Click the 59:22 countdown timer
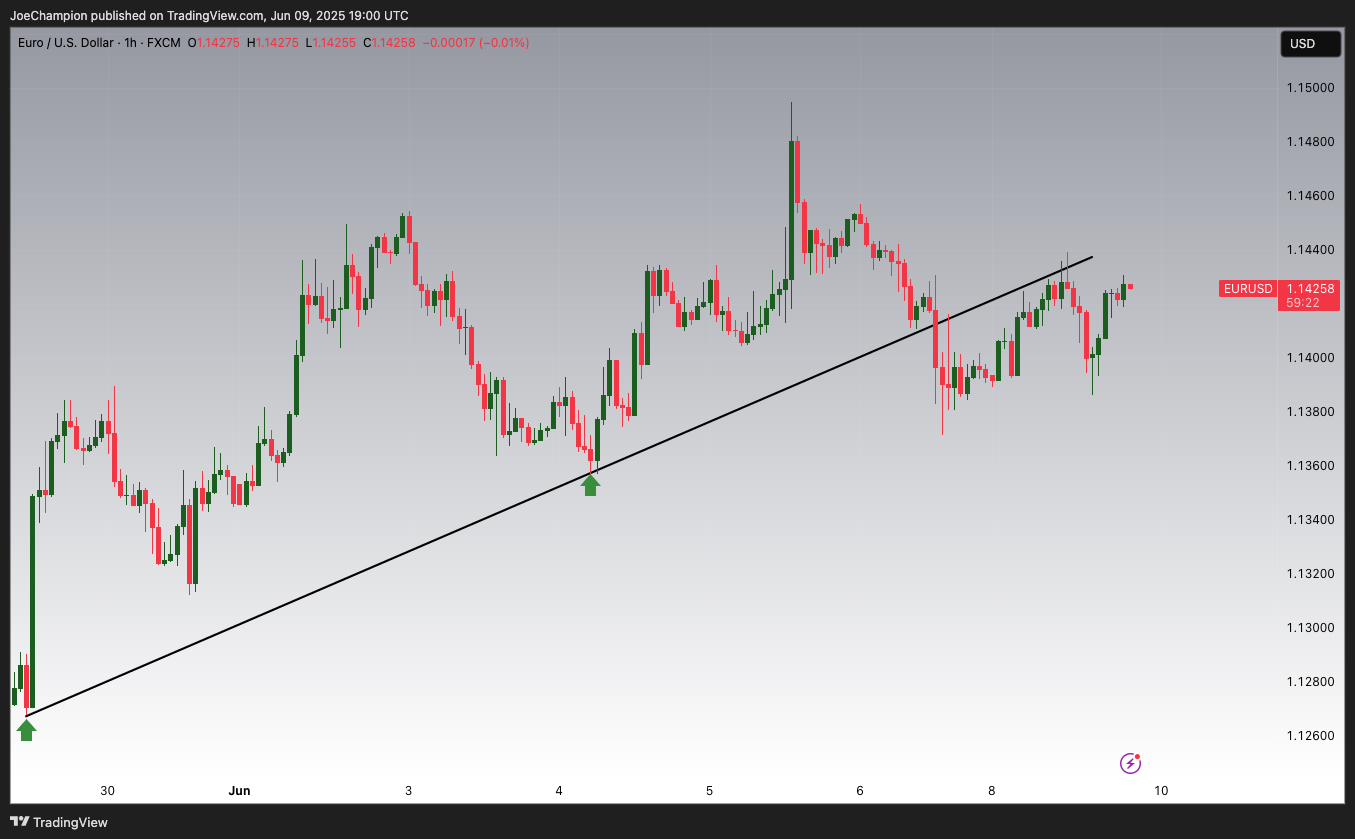The height and width of the screenshot is (839, 1355). pos(1303,303)
